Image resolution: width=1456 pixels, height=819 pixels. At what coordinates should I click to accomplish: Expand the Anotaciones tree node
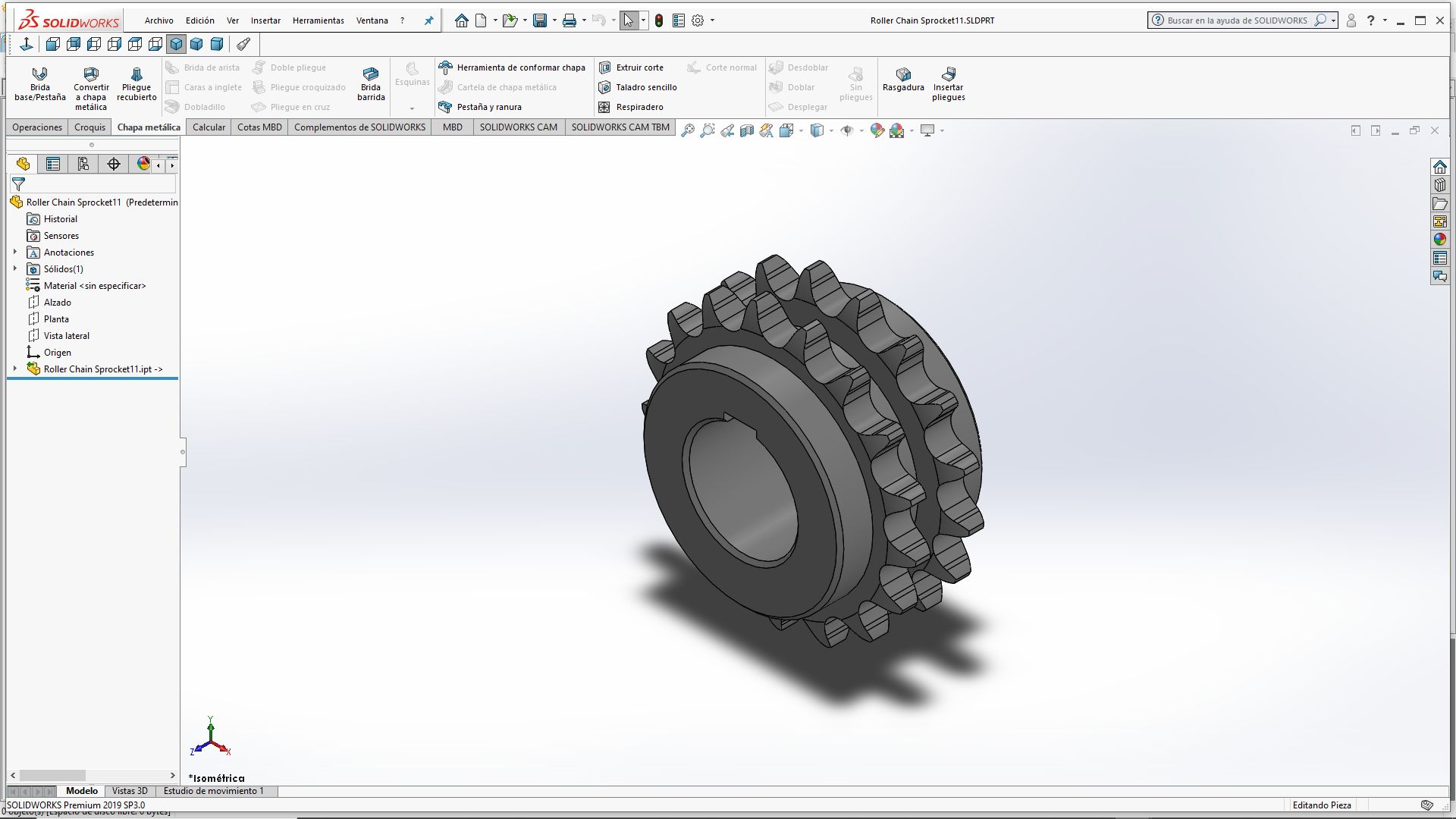coord(15,252)
